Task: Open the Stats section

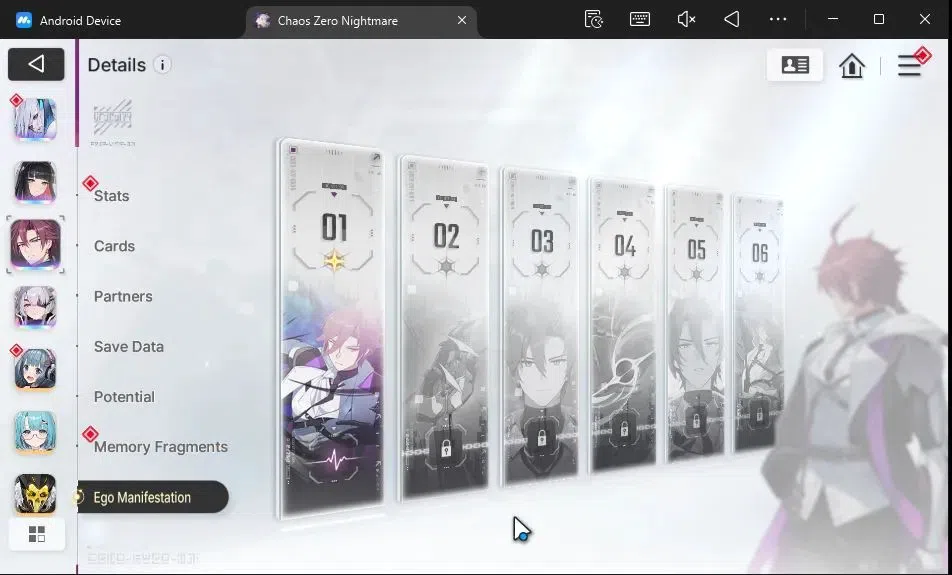Action: point(112,196)
